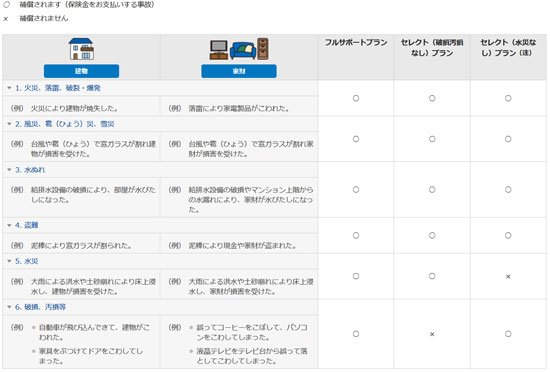Click ○ for 水ぬれ row under セレクト（水災なし）
550x372 pixels.
[x=508, y=190]
